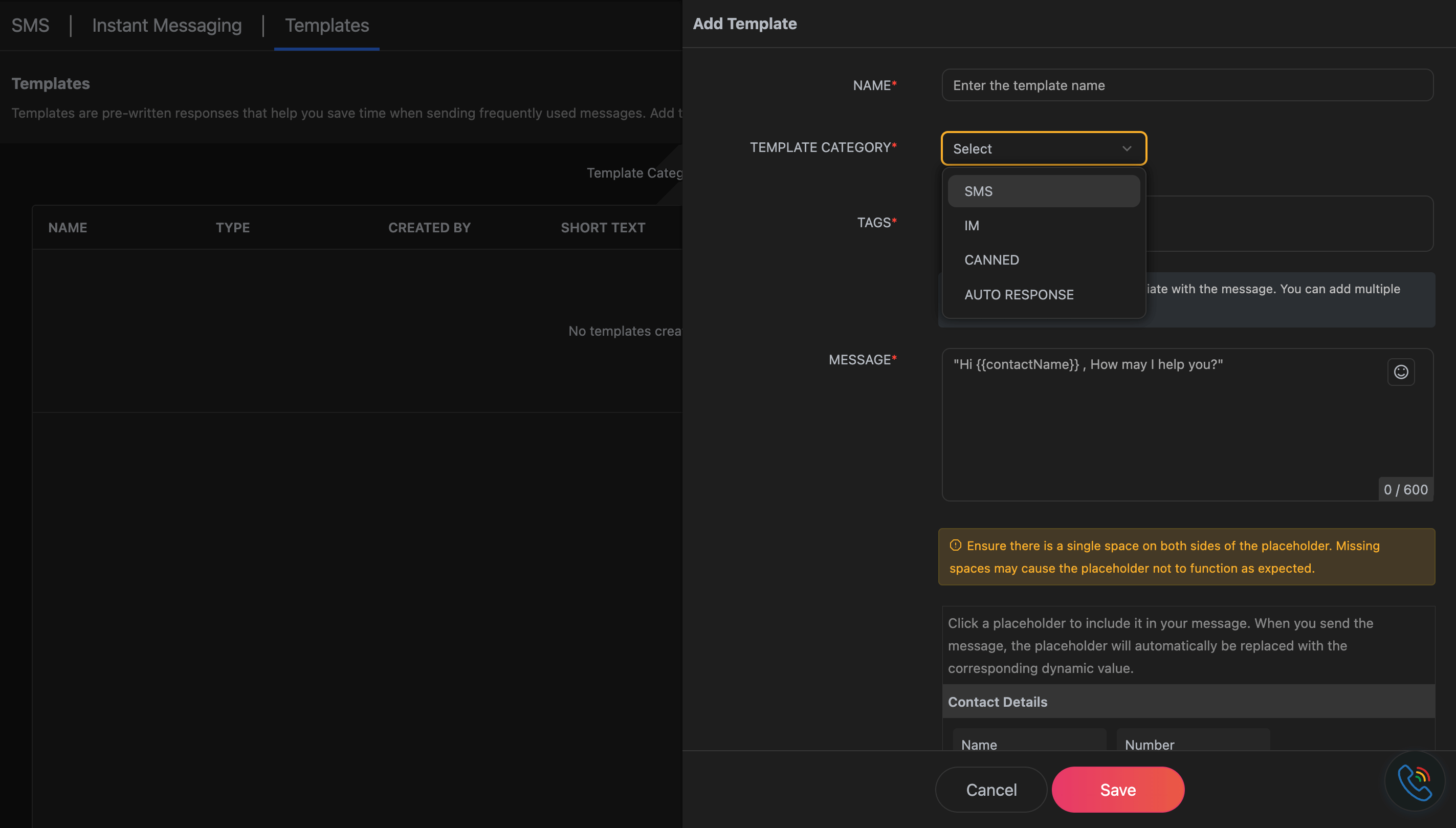Click the floating phone call icon
The image size is (1456, 828).
(1415, 781)
